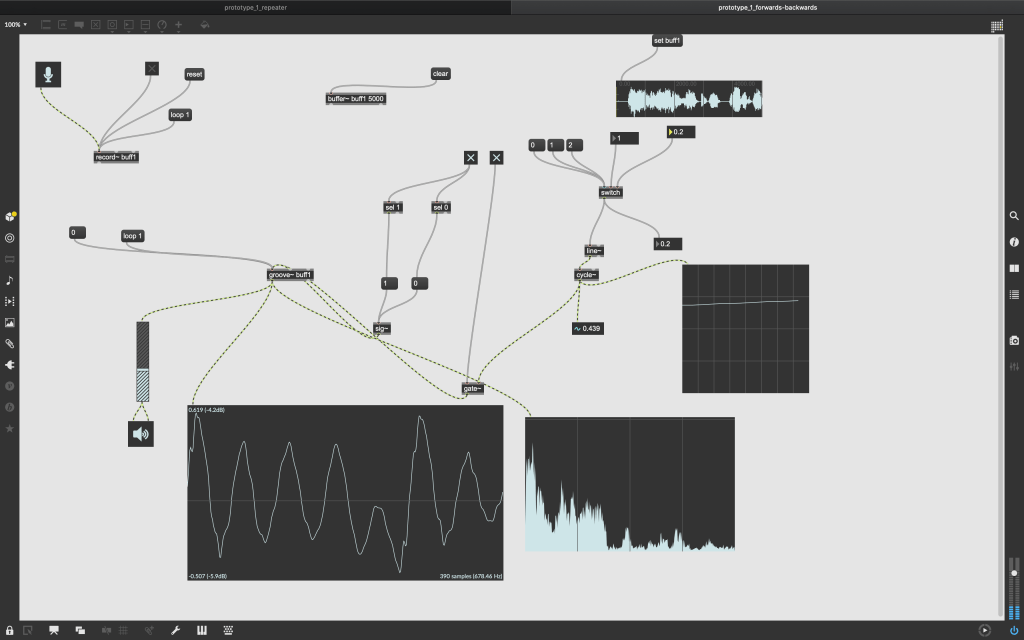Open the Images browser in left sidebar
The height and width of the screenshot is (640, 1024).
10,322
